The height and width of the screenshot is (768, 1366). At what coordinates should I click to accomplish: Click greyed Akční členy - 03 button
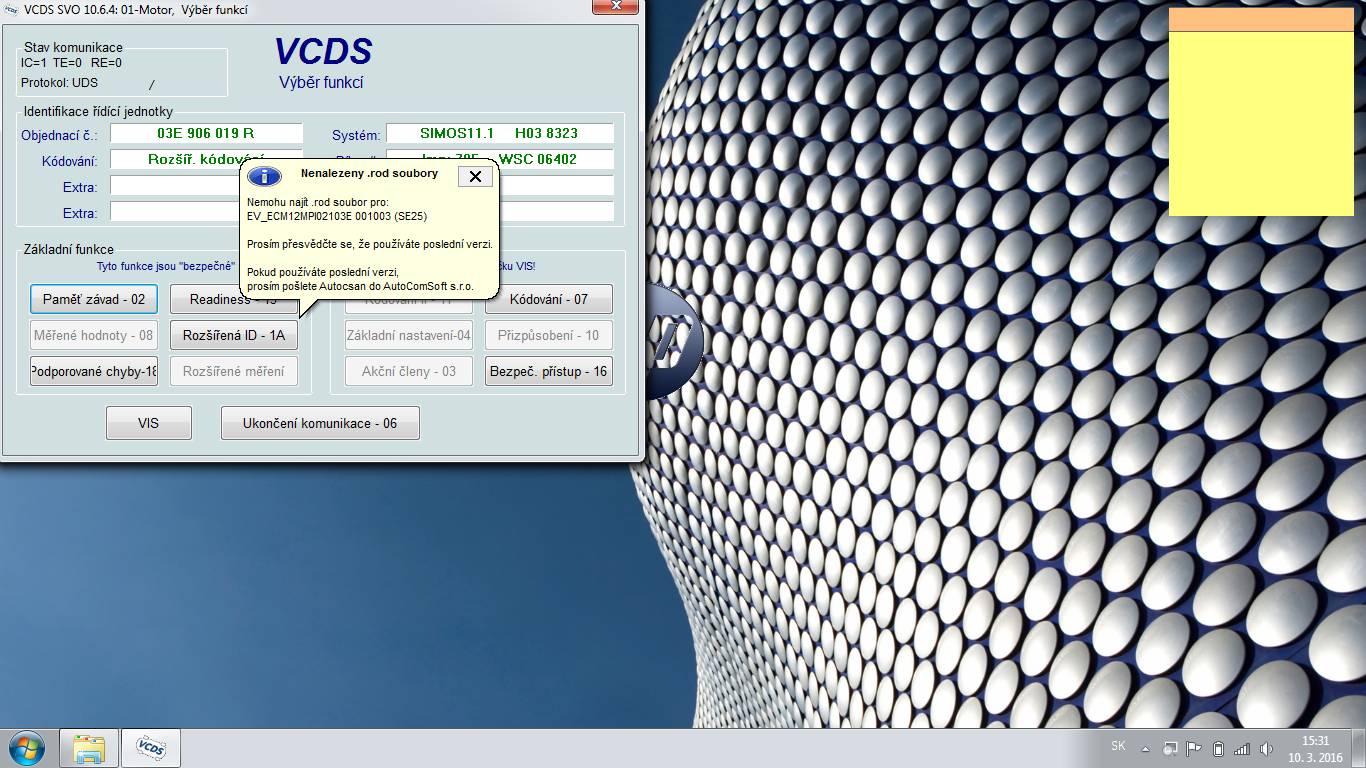pyautogui.click(x=409, y=371)
